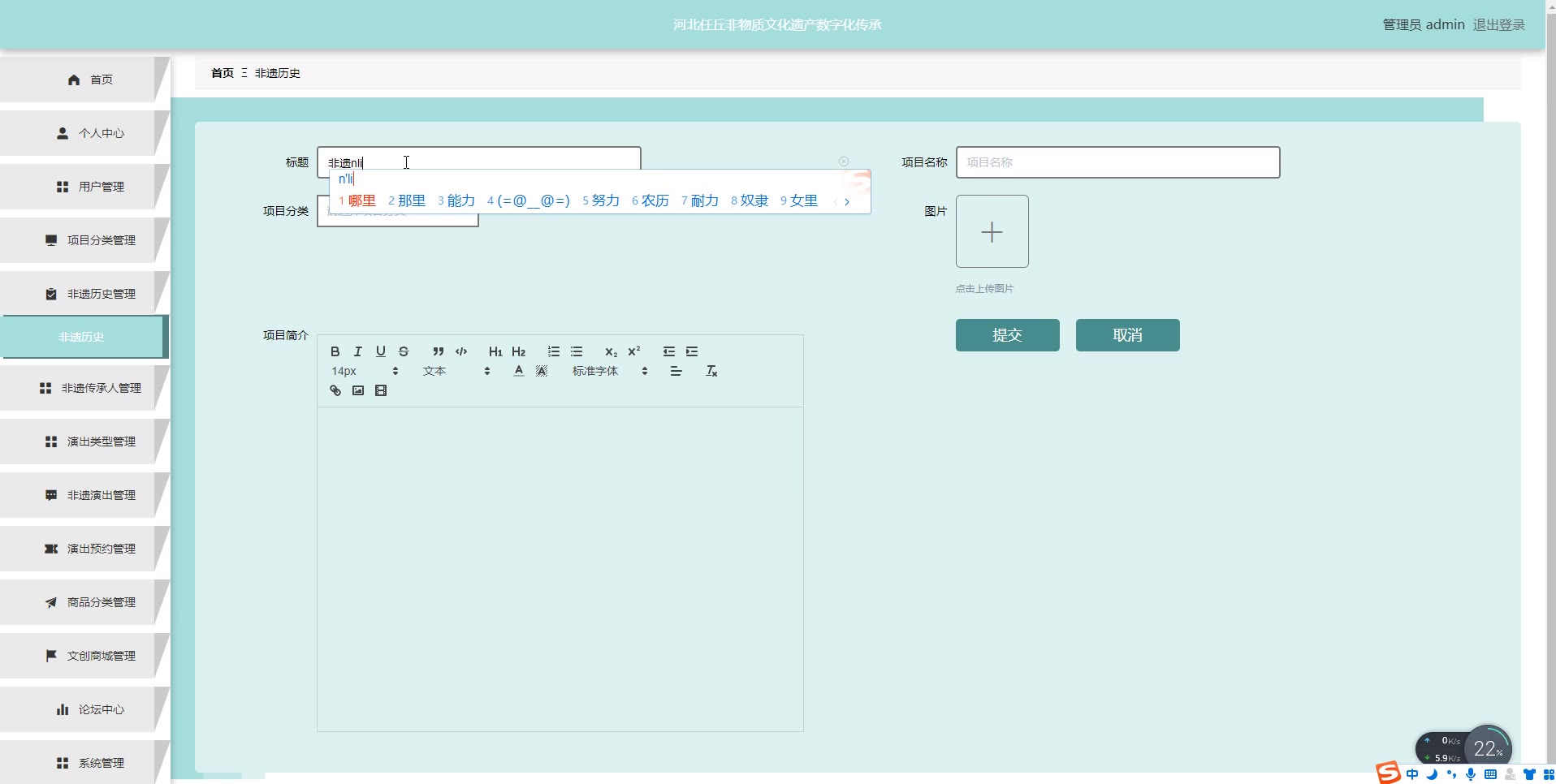Toggle Chinese/English mode 中 on IME bar

point(1412,774)
